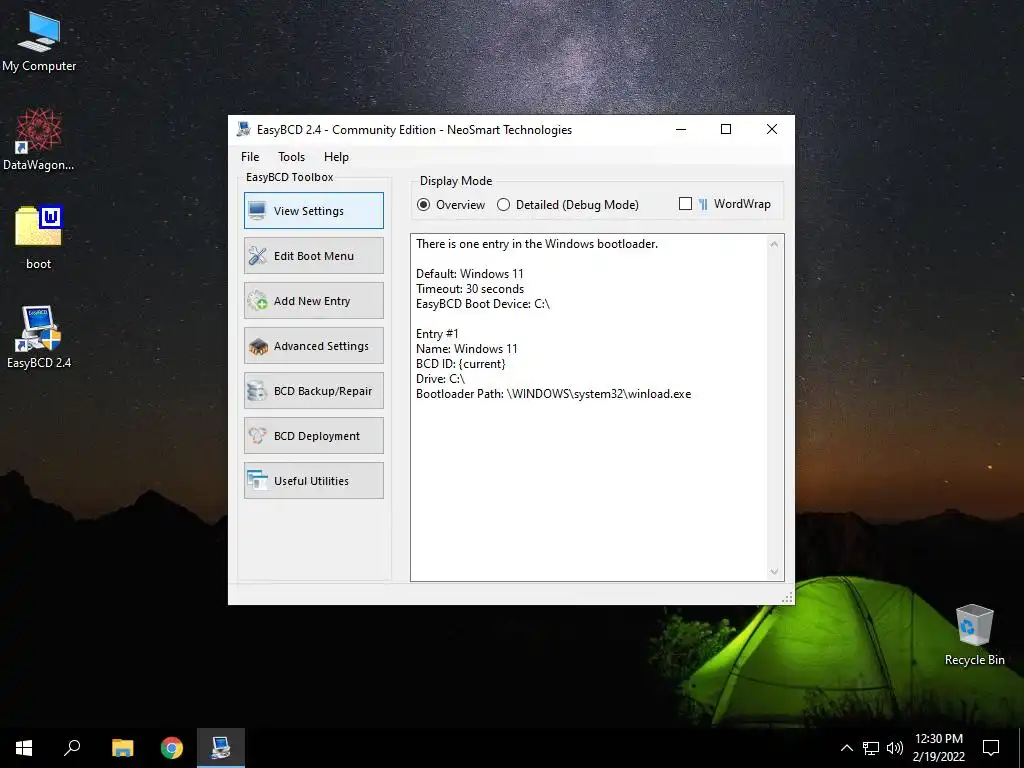
Task: Open the Help menu
Action: pos(336,157)
